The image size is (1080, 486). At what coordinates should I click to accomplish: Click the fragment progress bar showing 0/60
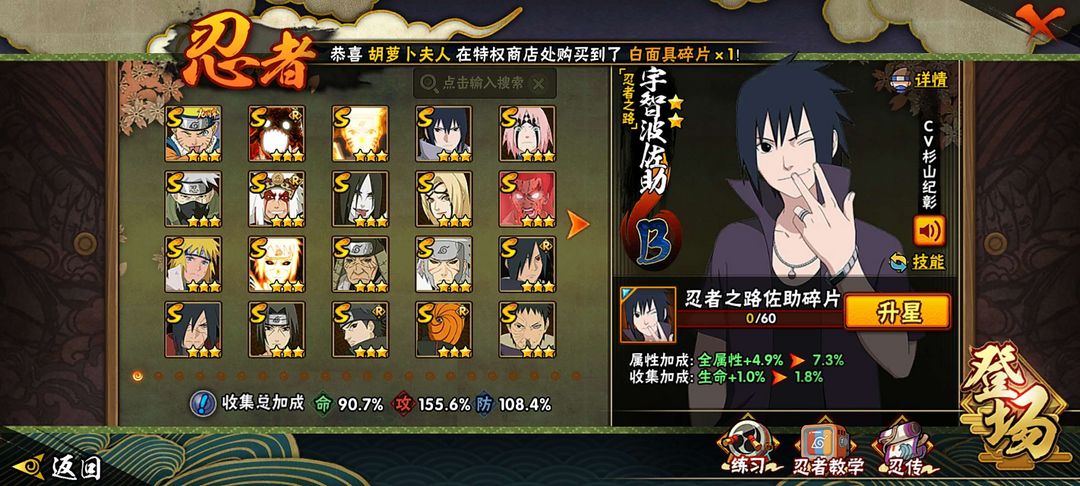pyautogui.click(x=761, y=319)
